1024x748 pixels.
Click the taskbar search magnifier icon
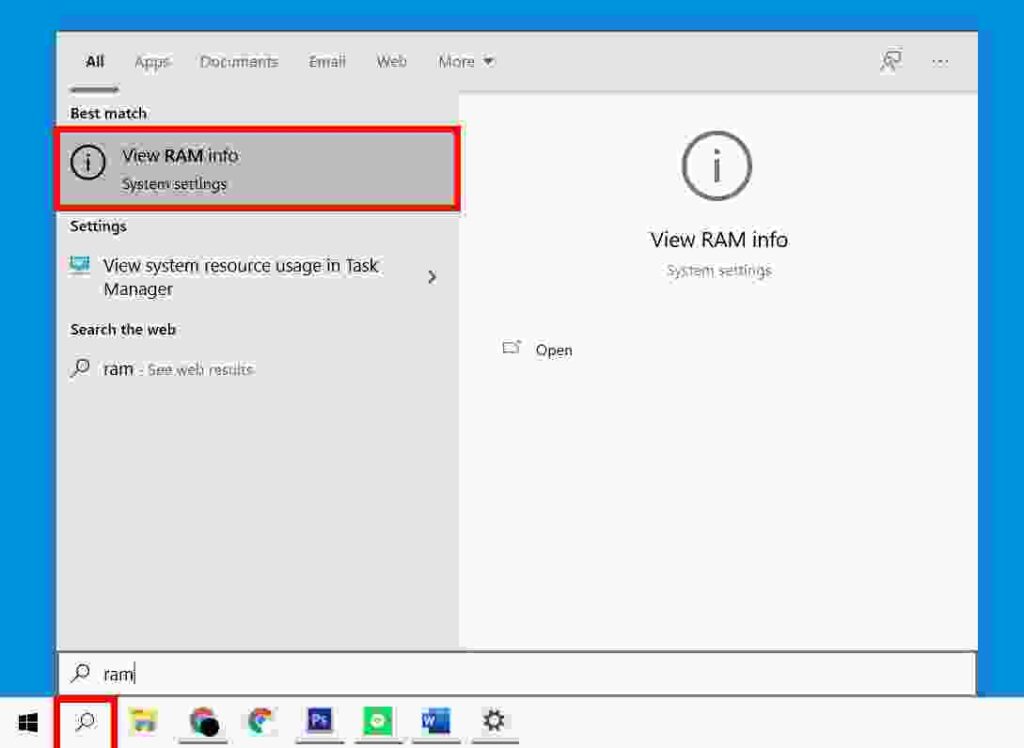(x=85, y=722)
